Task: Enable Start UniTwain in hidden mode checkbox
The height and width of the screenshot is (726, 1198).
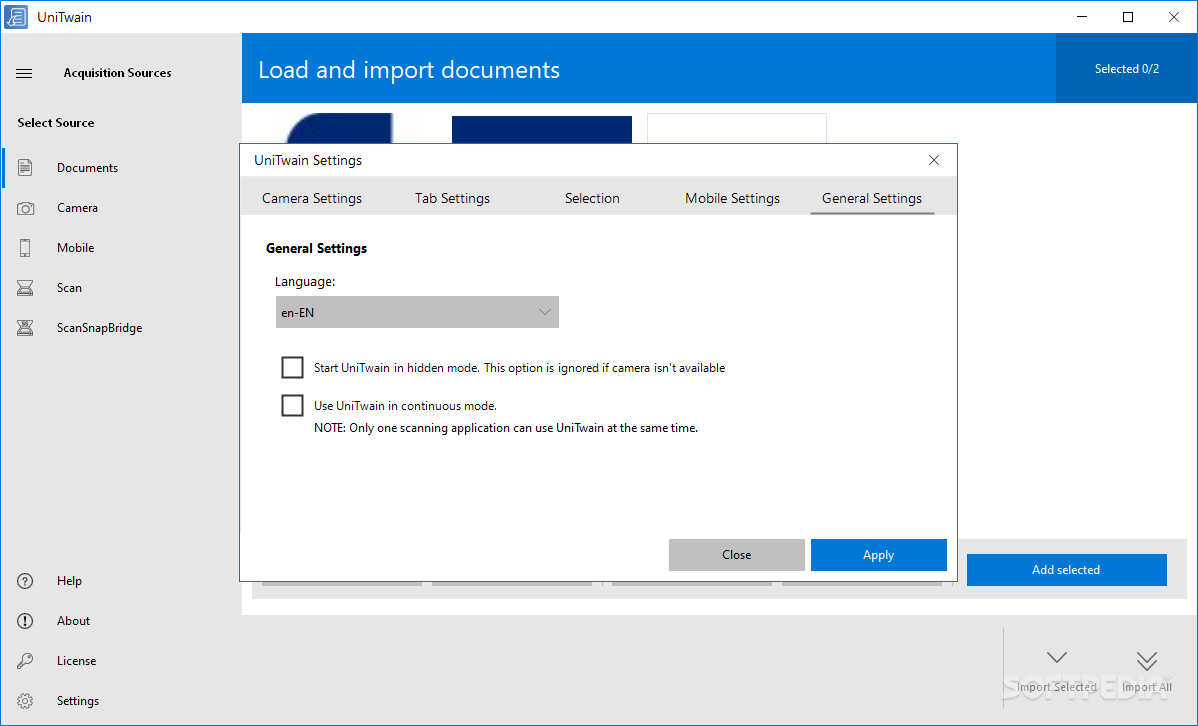Action: pyautogui.click(x=292, y=368)
